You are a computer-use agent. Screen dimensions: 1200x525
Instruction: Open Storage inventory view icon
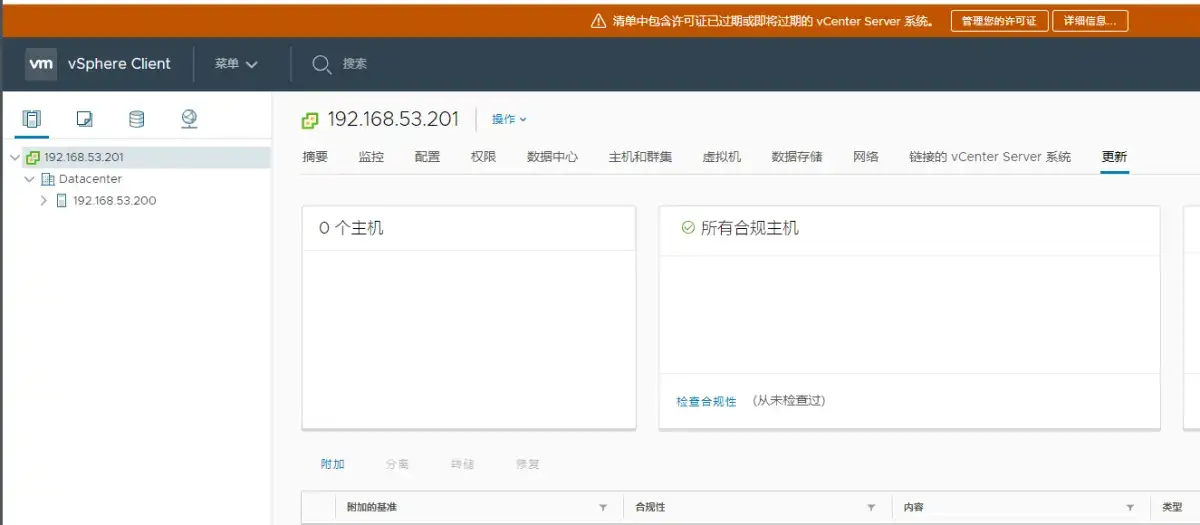click(x=137, y=119)
